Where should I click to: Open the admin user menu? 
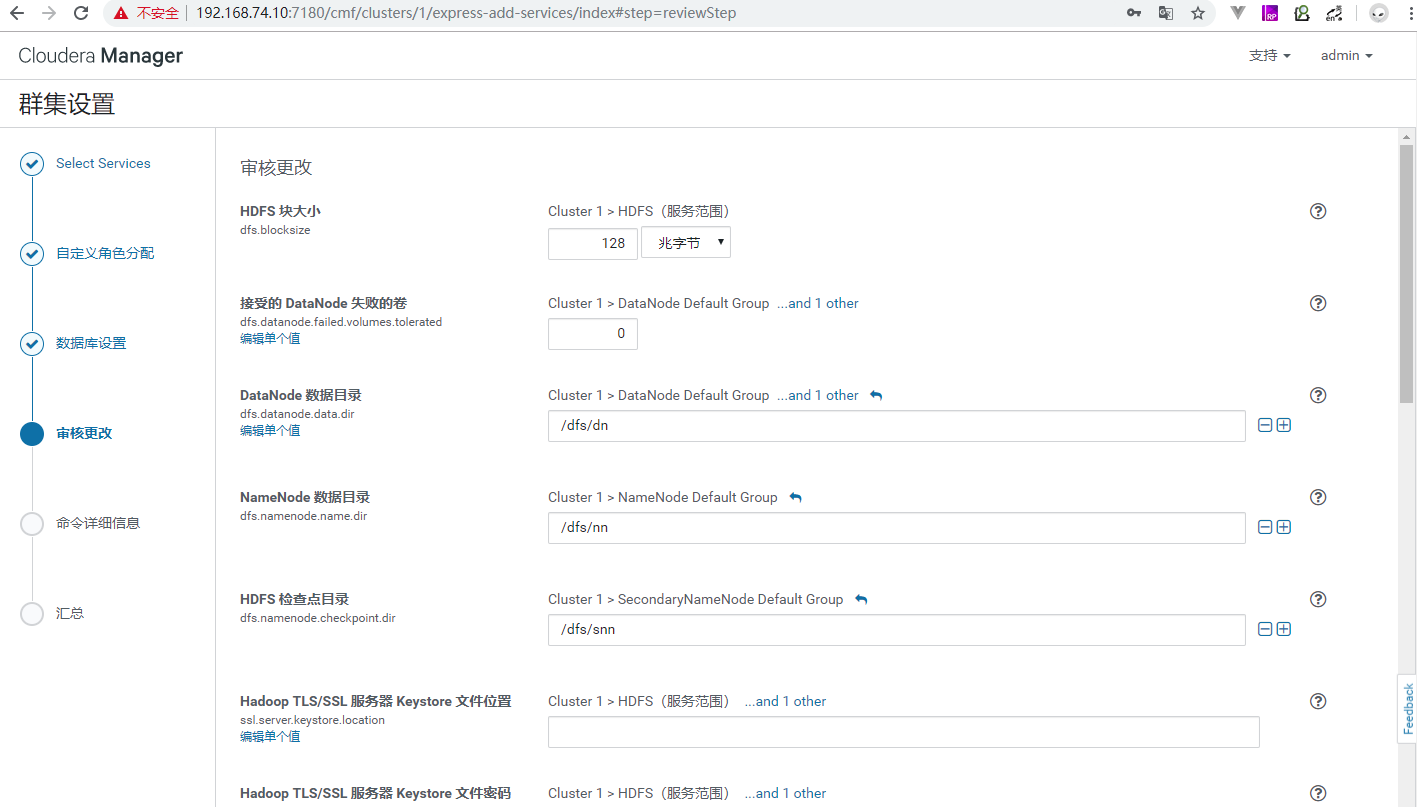pyautogui.click(x=1346, y=56)
